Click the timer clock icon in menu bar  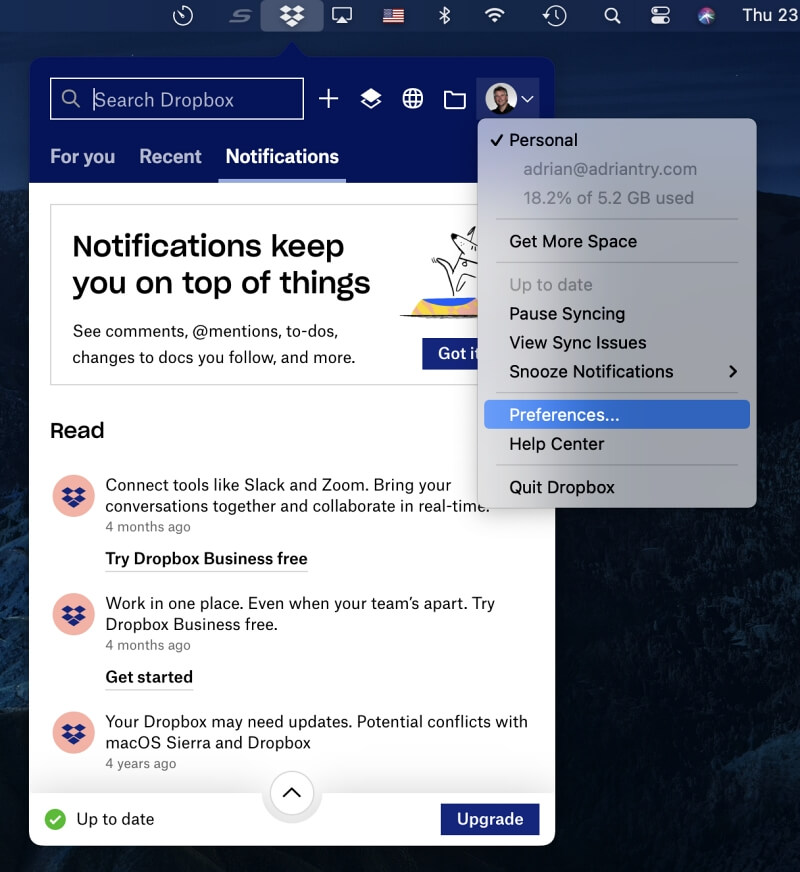183,16
